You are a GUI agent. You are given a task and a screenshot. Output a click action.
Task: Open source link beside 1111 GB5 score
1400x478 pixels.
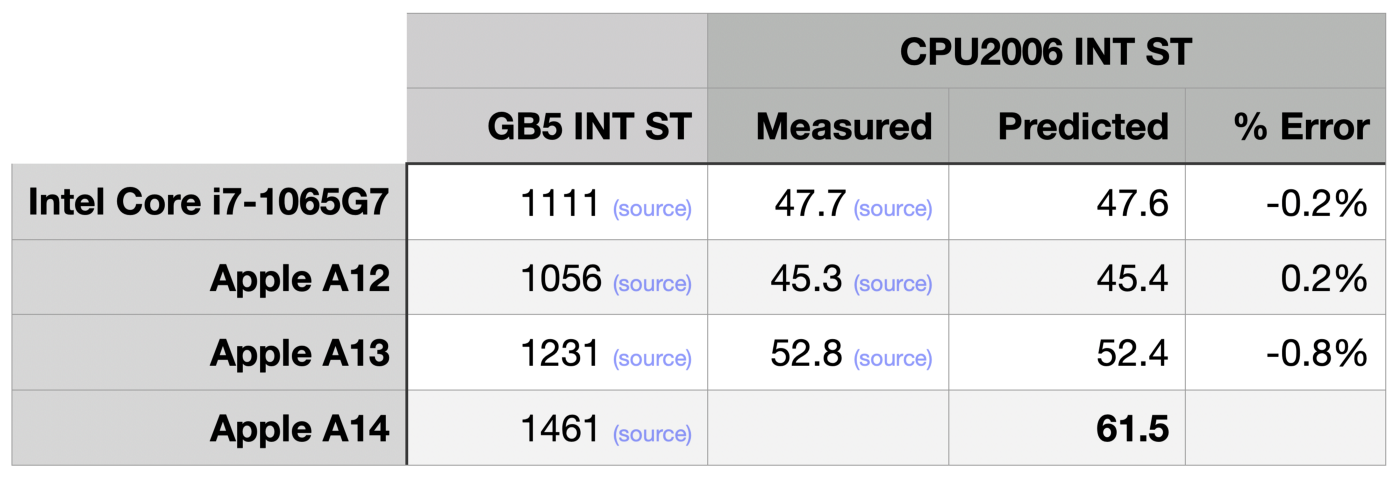(x=651, y=209)
